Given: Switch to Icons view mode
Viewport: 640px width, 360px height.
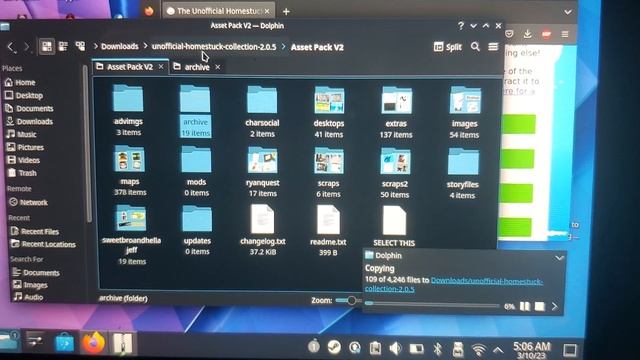Looking at the screenshot, I should click(47, 46).
